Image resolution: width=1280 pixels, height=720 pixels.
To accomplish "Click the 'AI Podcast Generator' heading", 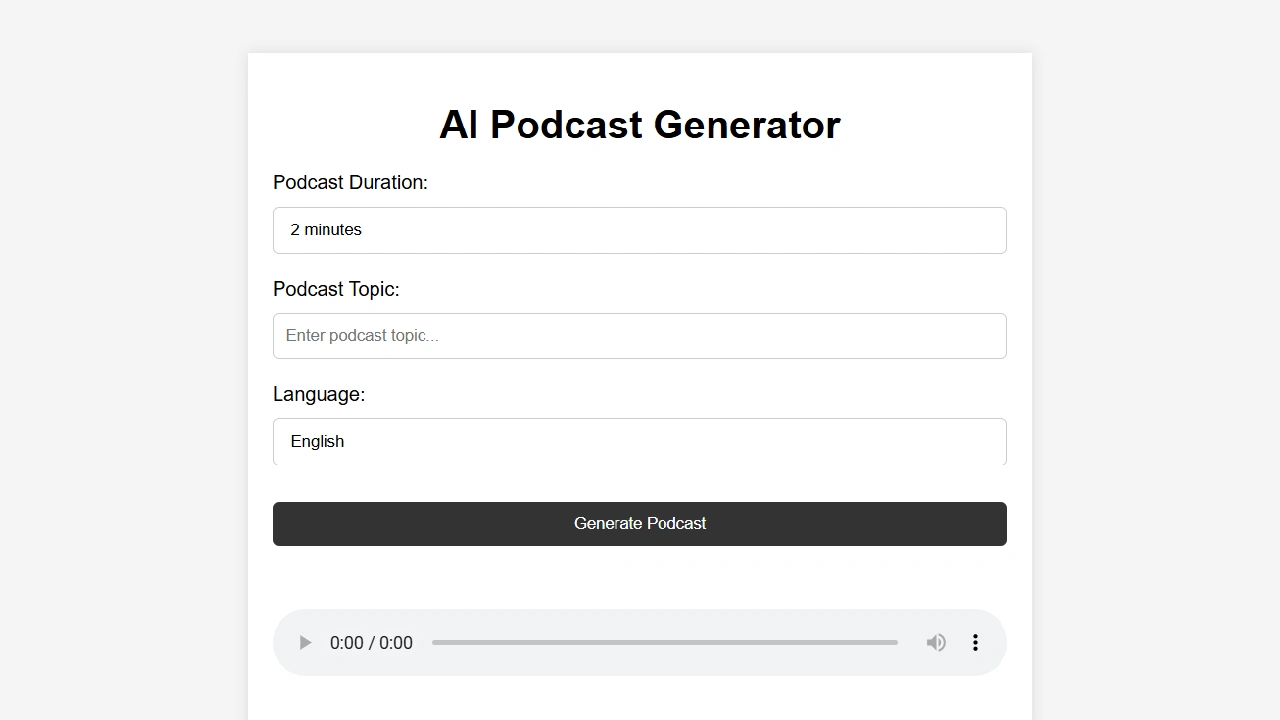I will tap(640, 124).
